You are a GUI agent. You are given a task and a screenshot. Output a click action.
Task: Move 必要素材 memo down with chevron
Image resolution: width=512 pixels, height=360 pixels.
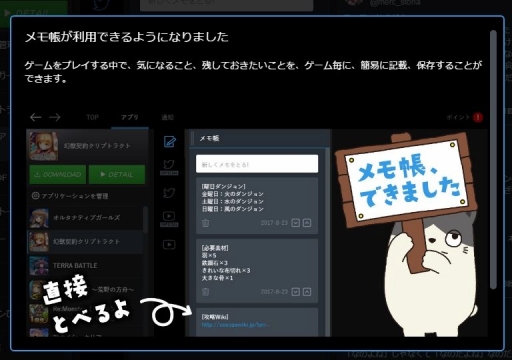click(296, 292)
